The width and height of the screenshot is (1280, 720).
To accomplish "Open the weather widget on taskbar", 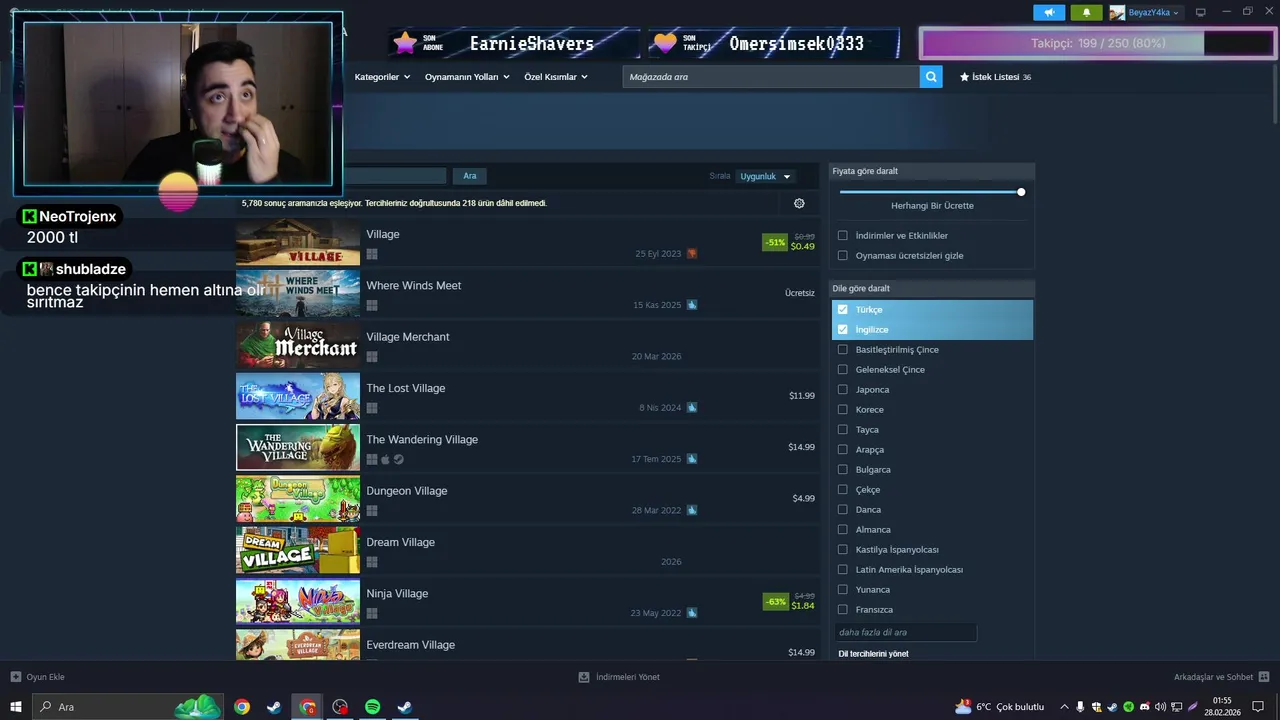I will 1000,707.
